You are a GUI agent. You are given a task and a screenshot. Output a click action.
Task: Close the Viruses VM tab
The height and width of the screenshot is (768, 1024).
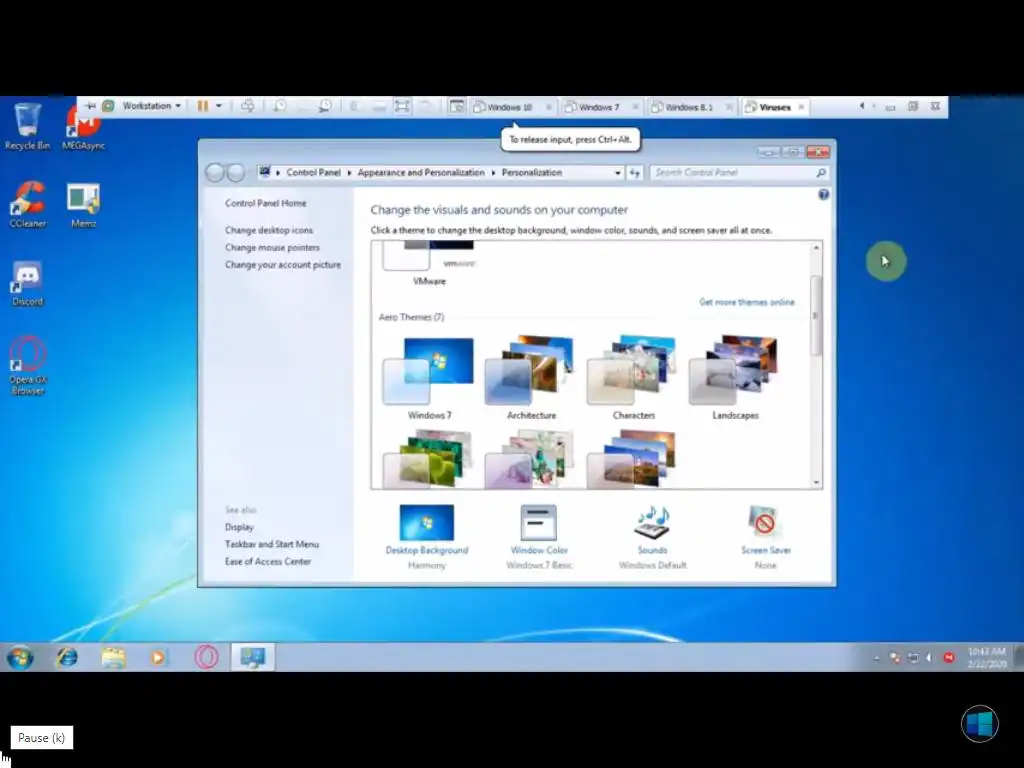click(x=801, y=107)
